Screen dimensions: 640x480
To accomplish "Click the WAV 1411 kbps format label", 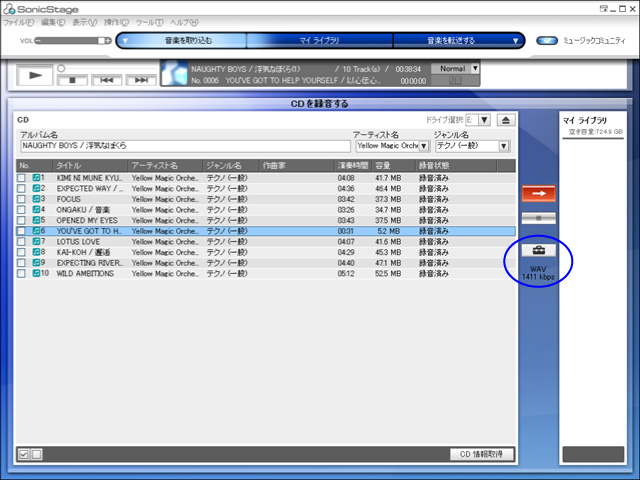I will [538, 273].
